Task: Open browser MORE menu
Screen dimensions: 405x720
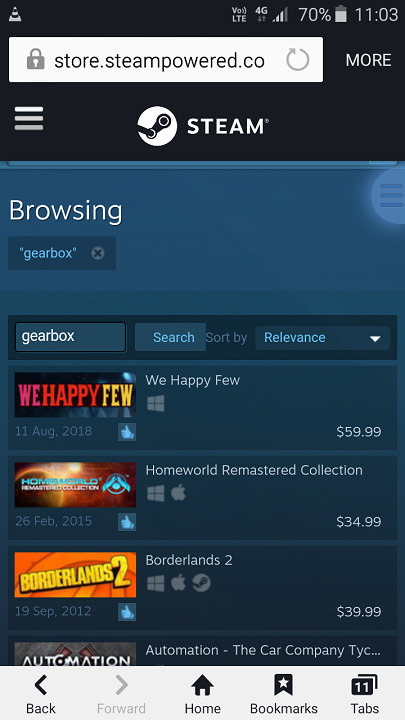Action: 368,60
